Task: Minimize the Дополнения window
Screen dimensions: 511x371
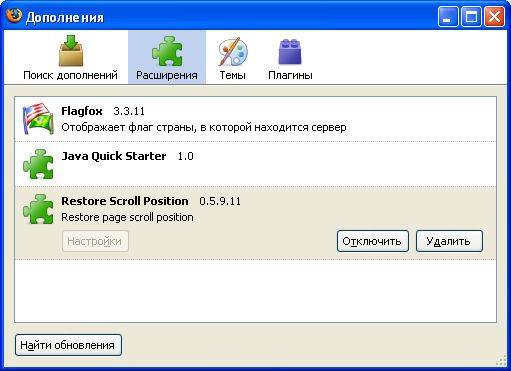Action: pyautogui.click(x=448, y=16)
